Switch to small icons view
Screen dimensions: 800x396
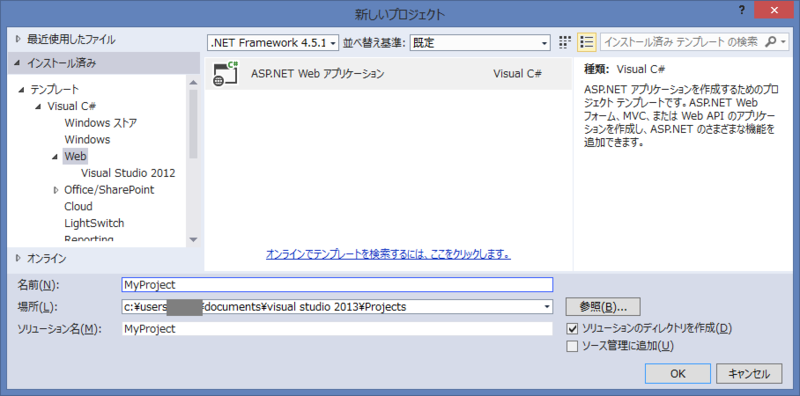[564, 42]
